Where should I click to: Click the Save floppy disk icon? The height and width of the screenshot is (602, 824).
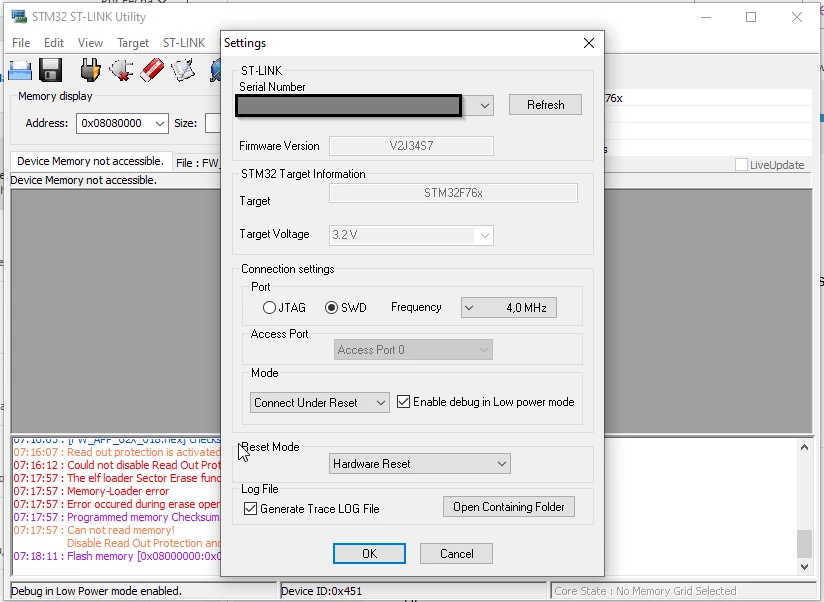50,70
